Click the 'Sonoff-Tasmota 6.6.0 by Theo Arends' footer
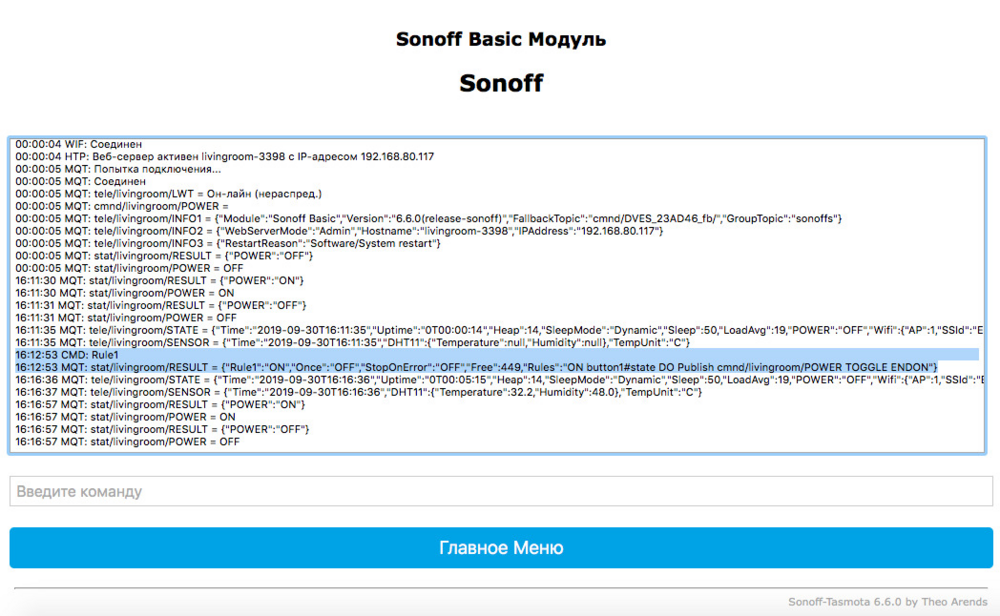Viewport: 1000px width, 616px height. 887,601
